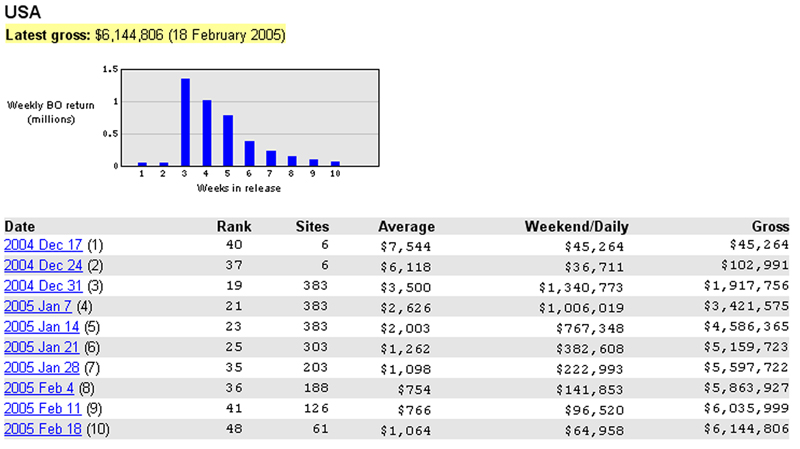Screen dimensions: 800x449
Task: Click the $2,003 average value
Action: (x=406, y=329)
